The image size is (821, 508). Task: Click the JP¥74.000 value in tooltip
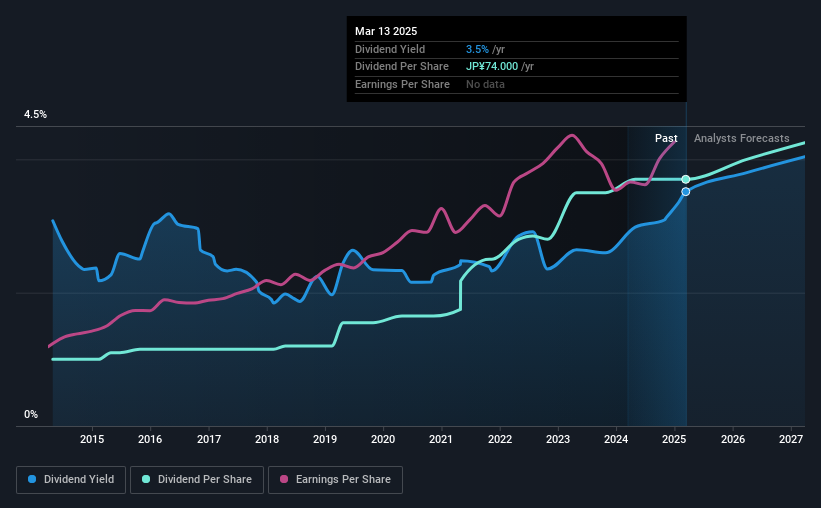point(492,67)
